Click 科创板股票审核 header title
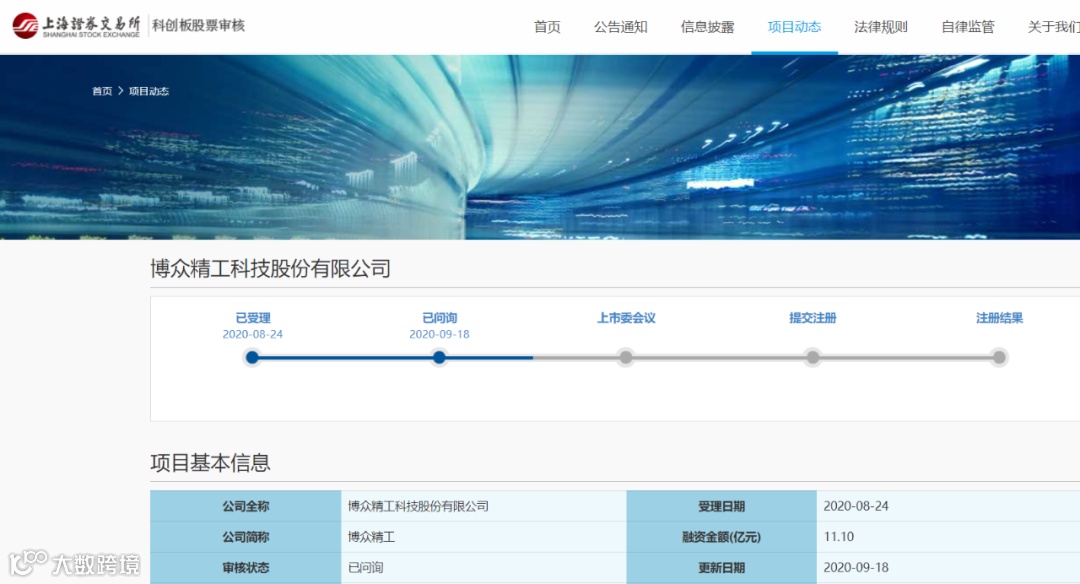Image resolution: width=1080 pixels, height=584 pixels. click(x=198, y=25)
